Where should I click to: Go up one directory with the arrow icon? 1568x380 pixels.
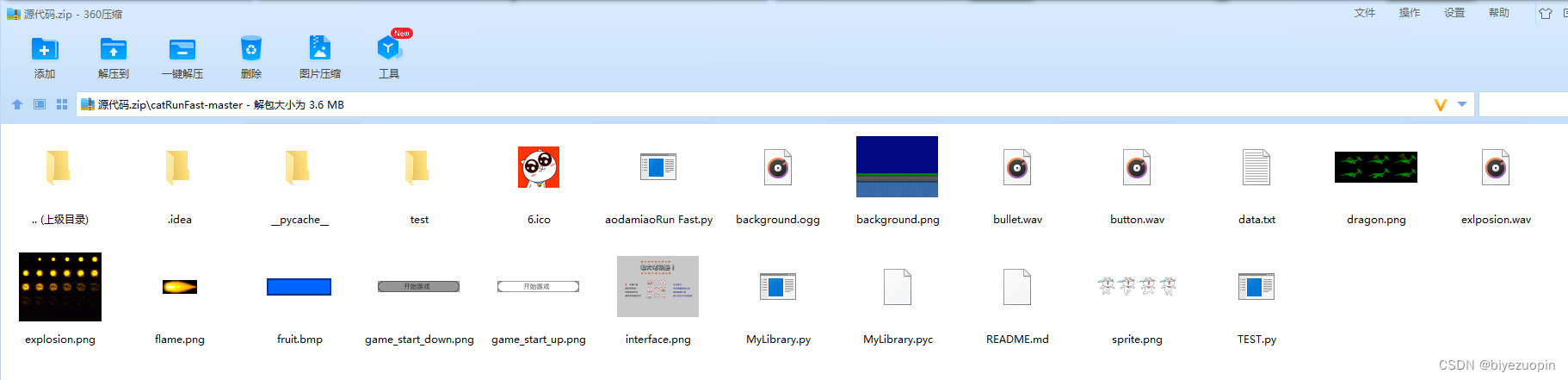[x=17, y=104]
